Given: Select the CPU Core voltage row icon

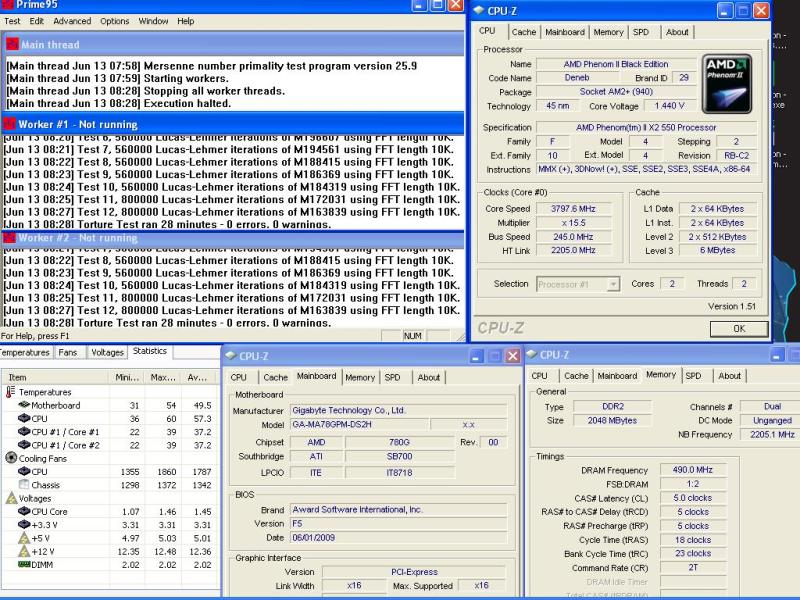Looking at the screenshot, I should pos(24,511).
